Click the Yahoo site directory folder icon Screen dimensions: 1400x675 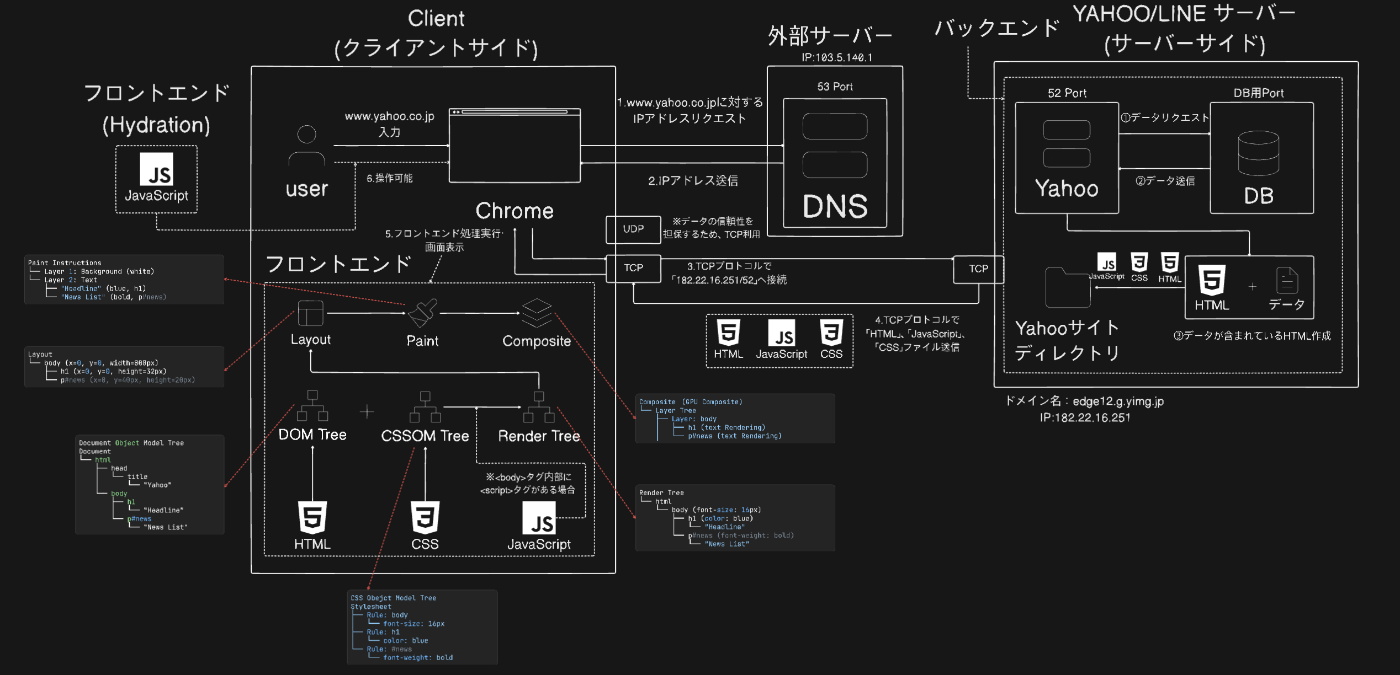pos(1066,287)
